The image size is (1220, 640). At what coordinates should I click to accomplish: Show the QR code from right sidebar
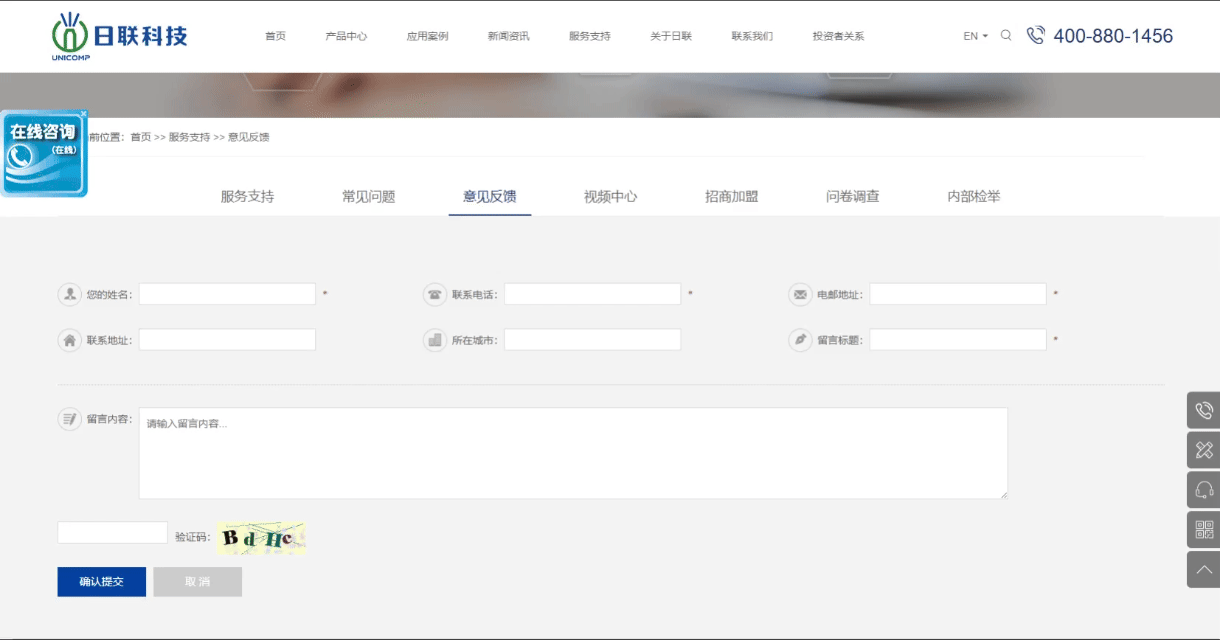1203,530
